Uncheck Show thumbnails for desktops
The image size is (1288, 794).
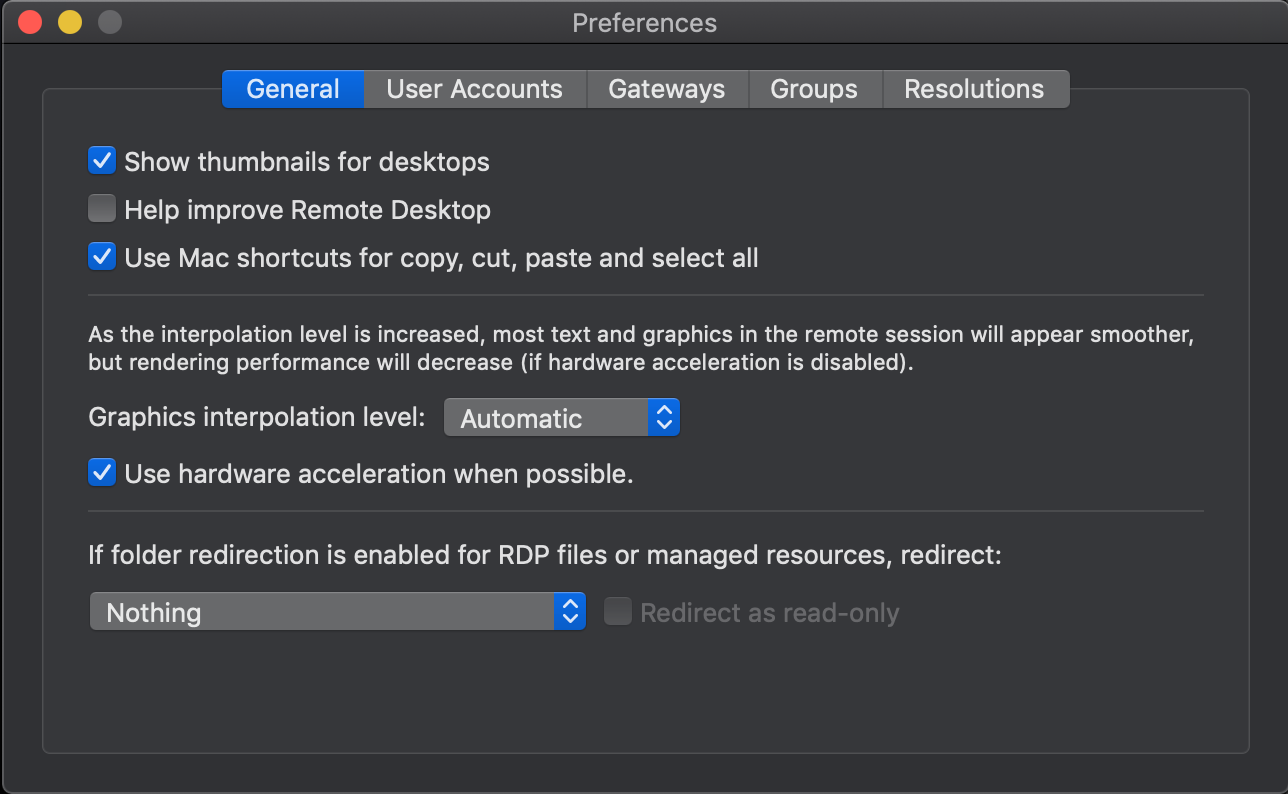(x=102, y=160)
